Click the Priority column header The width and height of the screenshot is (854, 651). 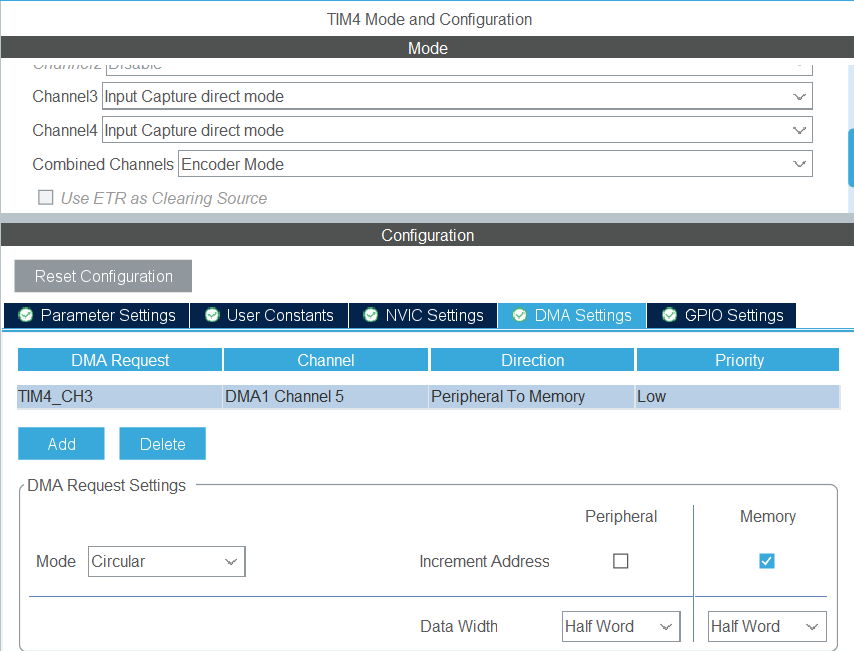(738, 360)
